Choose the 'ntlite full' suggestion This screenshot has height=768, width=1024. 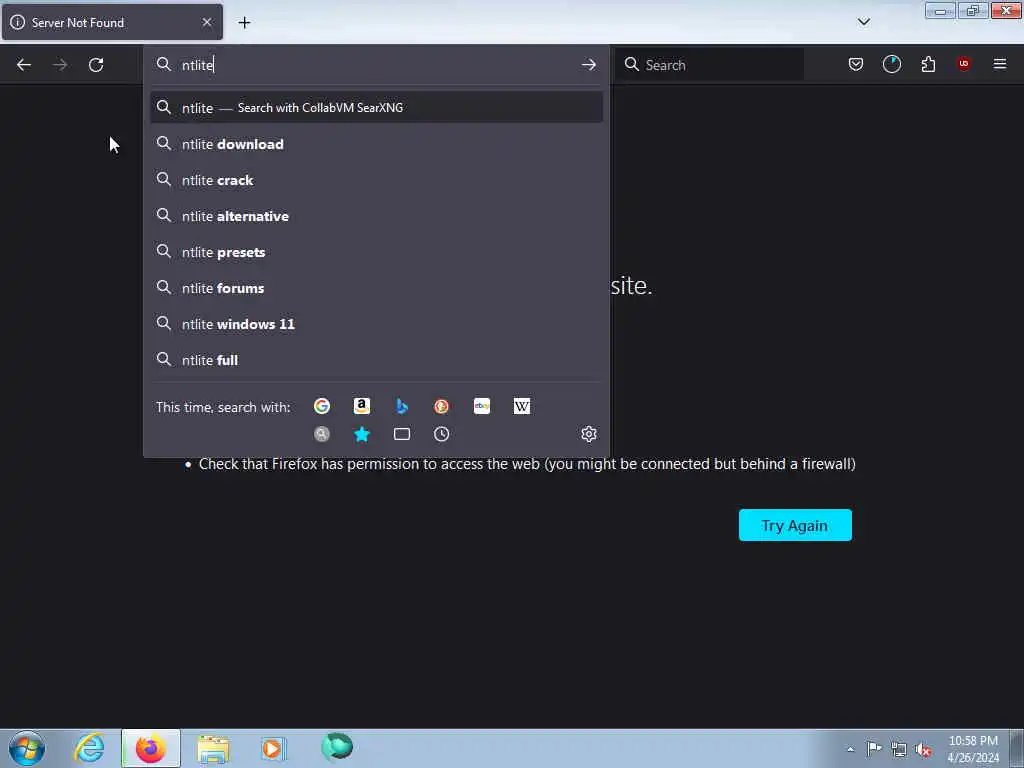click(377, 359)
